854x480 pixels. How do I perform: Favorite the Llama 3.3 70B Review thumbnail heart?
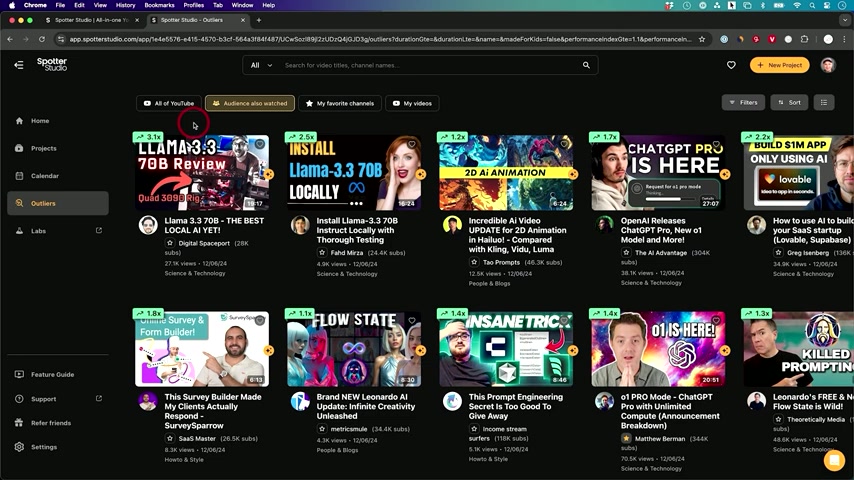(x=260, y=144)
